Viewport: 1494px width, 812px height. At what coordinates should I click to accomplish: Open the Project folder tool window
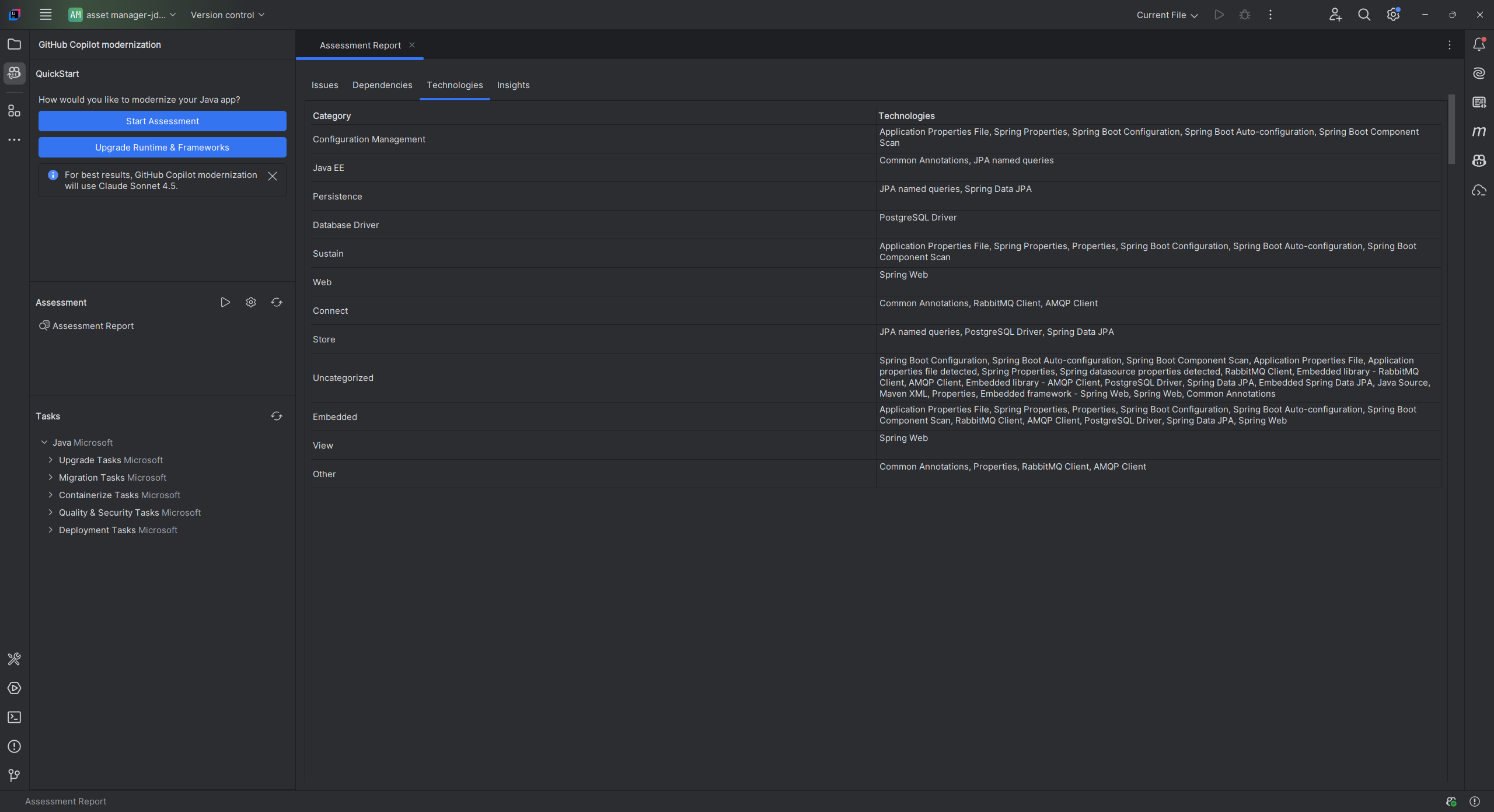pos(14,44)
